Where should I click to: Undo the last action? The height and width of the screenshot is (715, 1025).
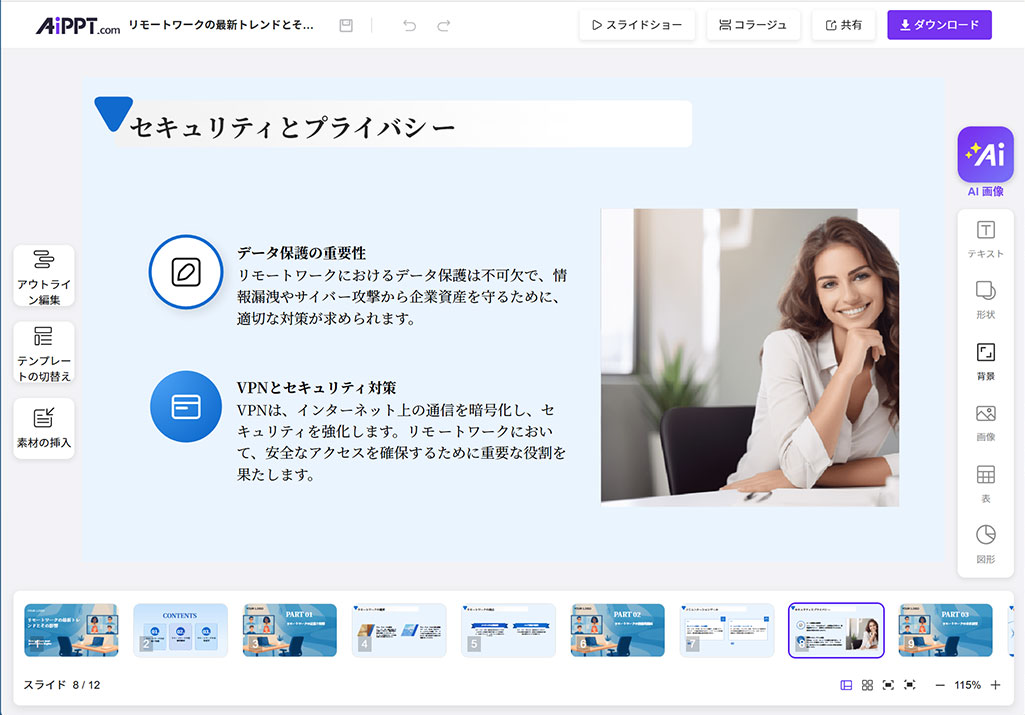[x=409, y=25]
